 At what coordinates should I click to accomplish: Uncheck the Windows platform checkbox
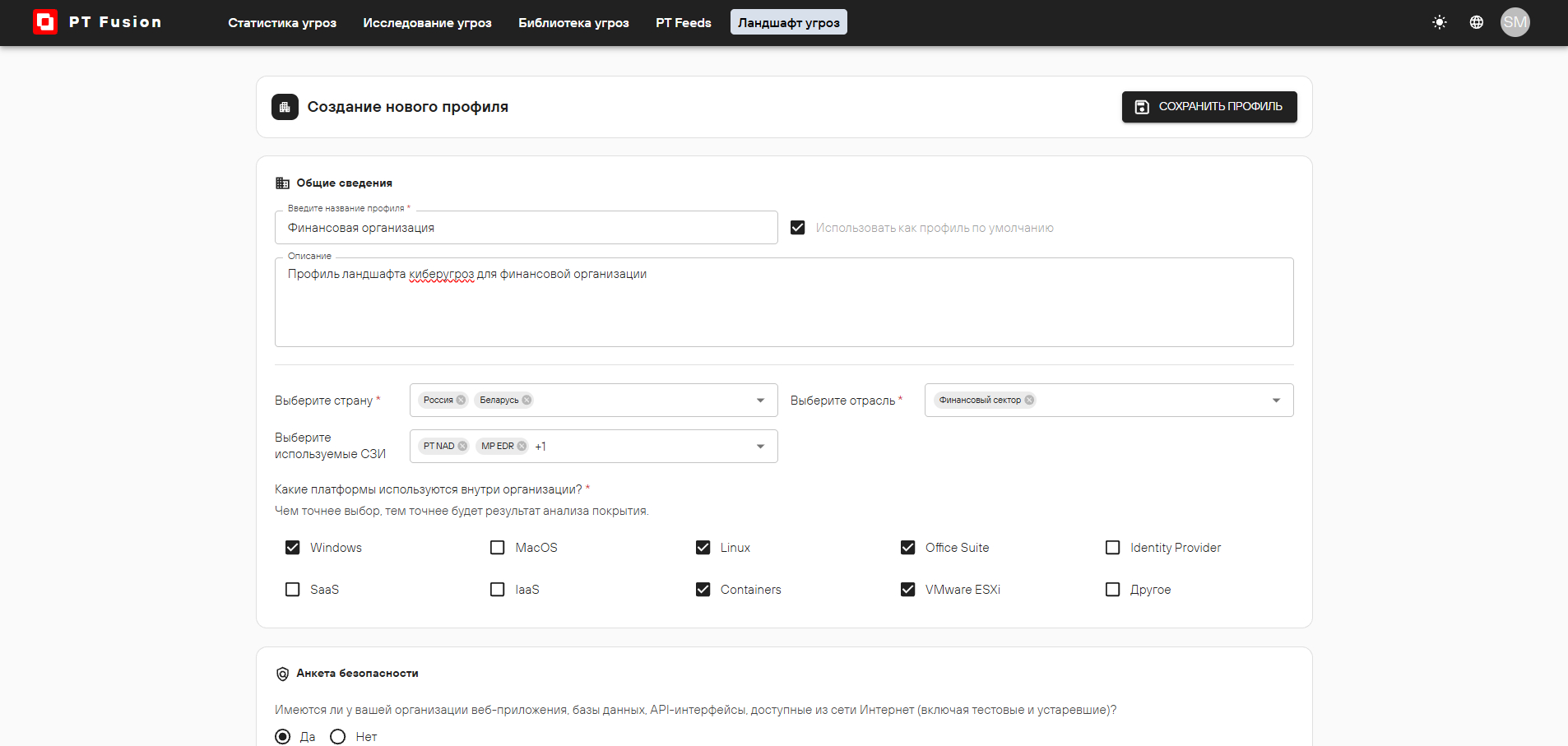[x=292, y=548]
